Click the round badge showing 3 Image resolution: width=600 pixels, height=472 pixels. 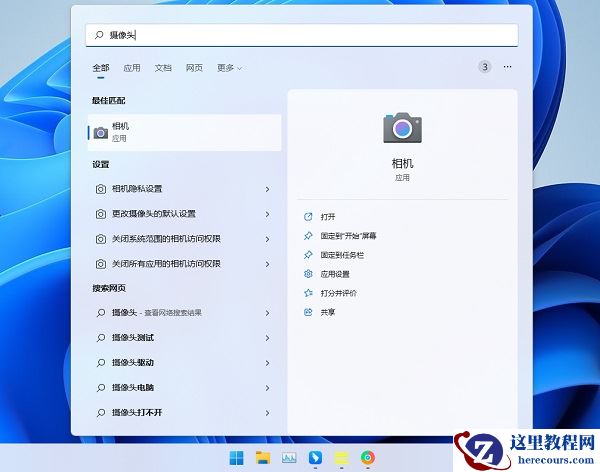click(485, 67)
